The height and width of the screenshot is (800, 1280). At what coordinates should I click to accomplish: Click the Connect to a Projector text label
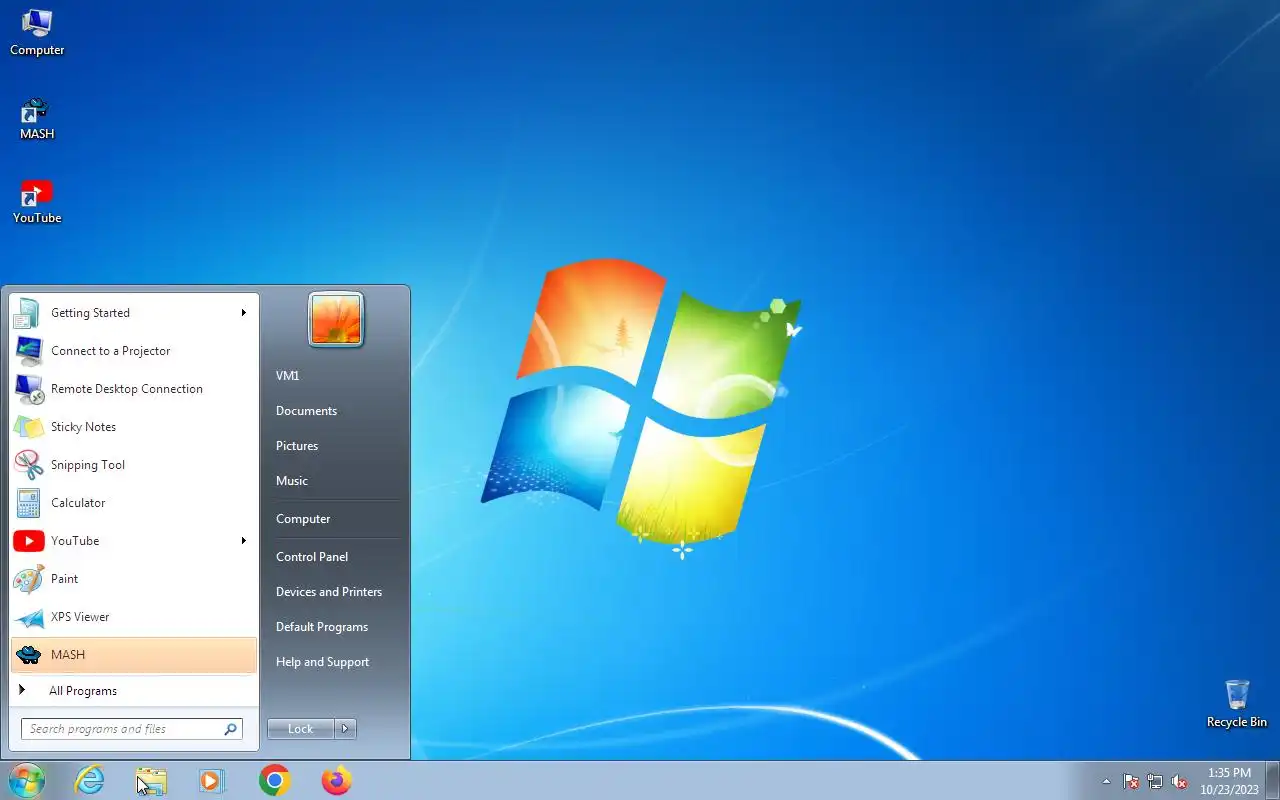tap(111, 351)
